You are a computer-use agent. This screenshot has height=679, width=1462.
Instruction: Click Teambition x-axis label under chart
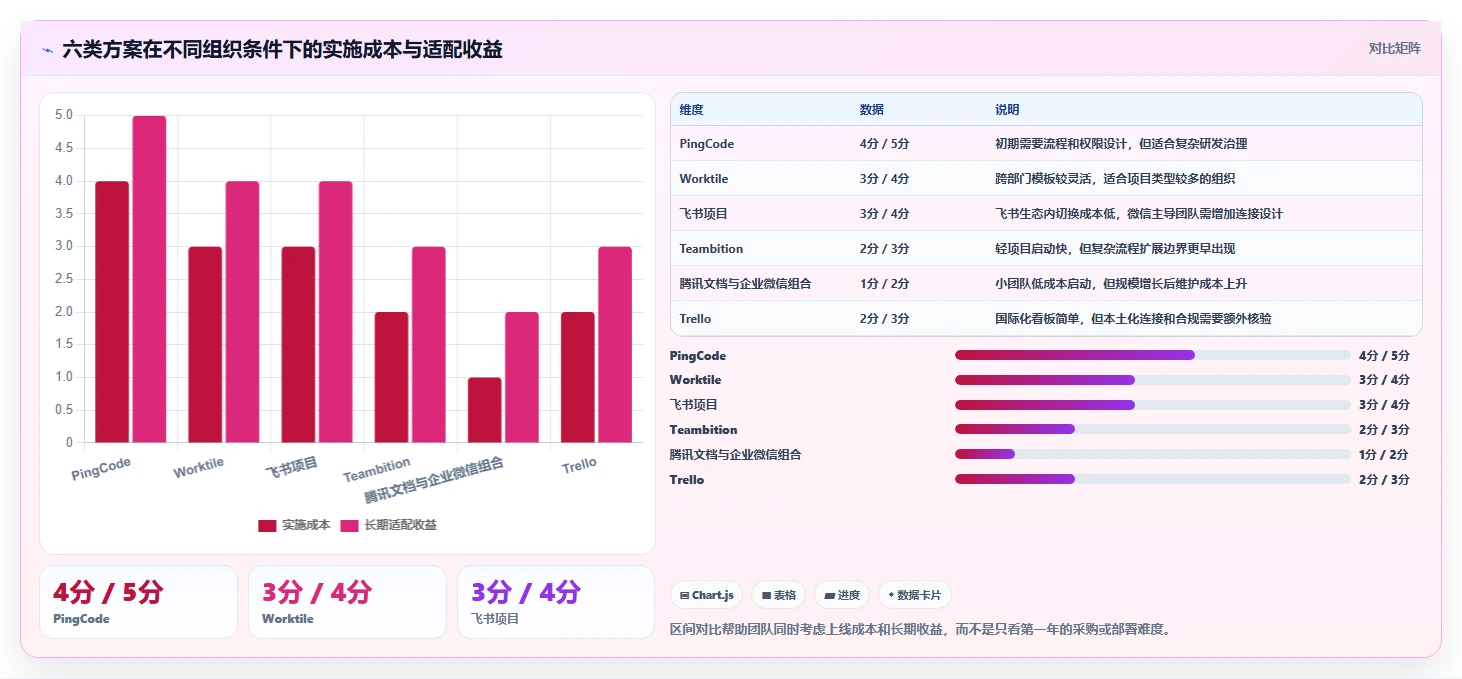(377, 469)
